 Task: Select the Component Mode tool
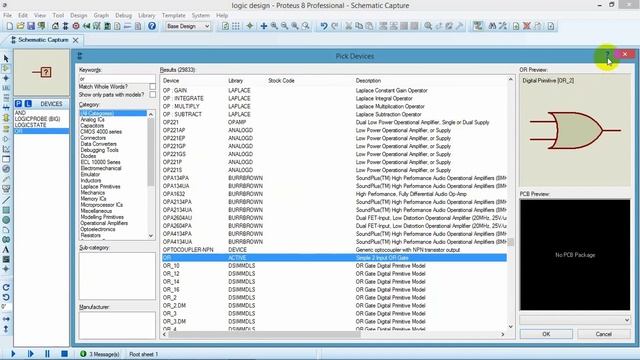pyautogui.click(x=6, y=68)
